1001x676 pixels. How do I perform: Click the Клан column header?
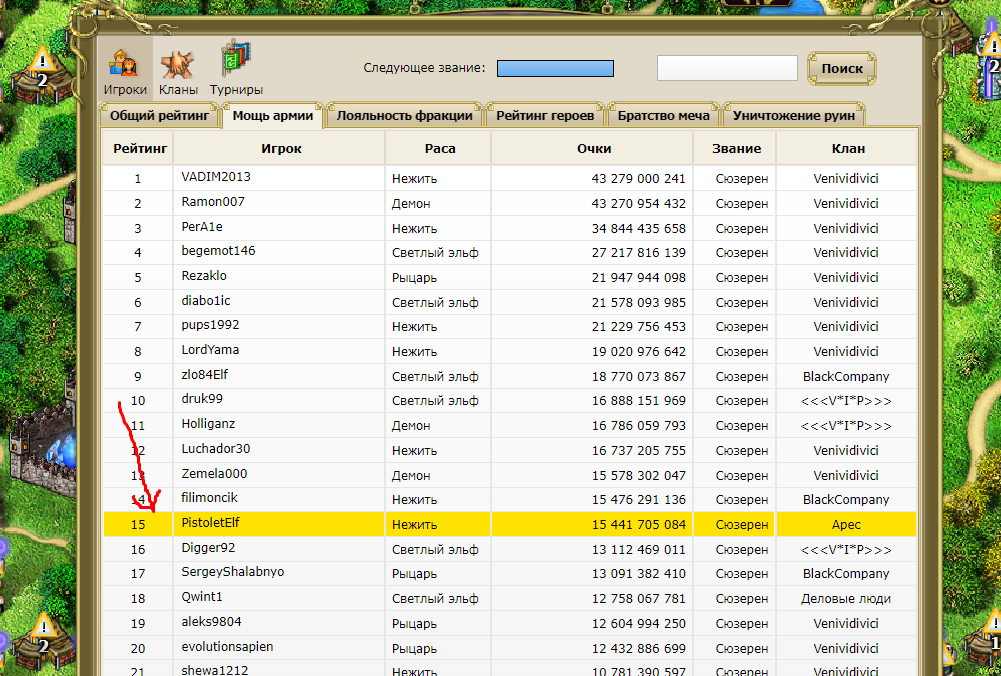pyautogui.click(x=847, y=148)
